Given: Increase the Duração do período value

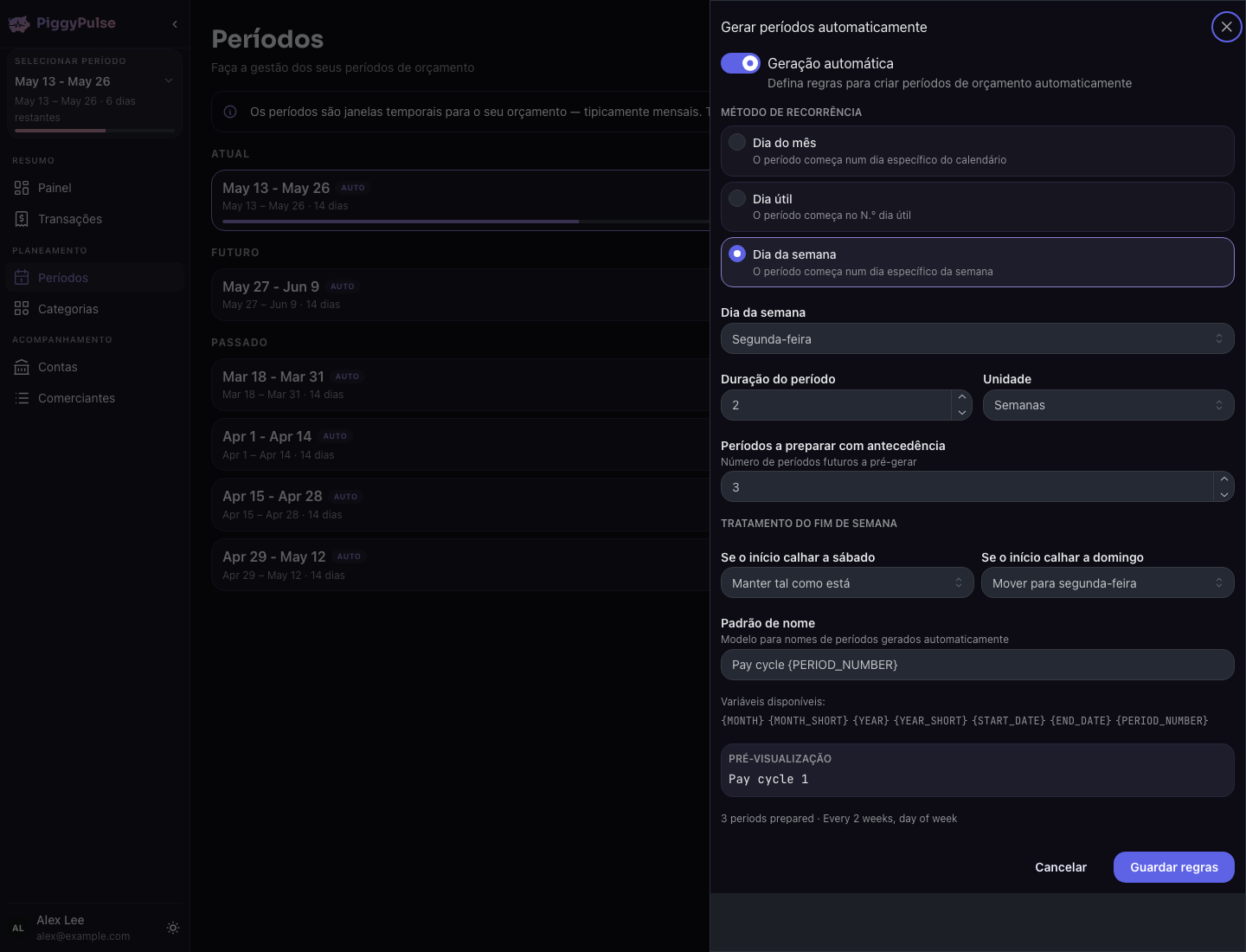Looking at the screenshot, I should coord(962,397).
